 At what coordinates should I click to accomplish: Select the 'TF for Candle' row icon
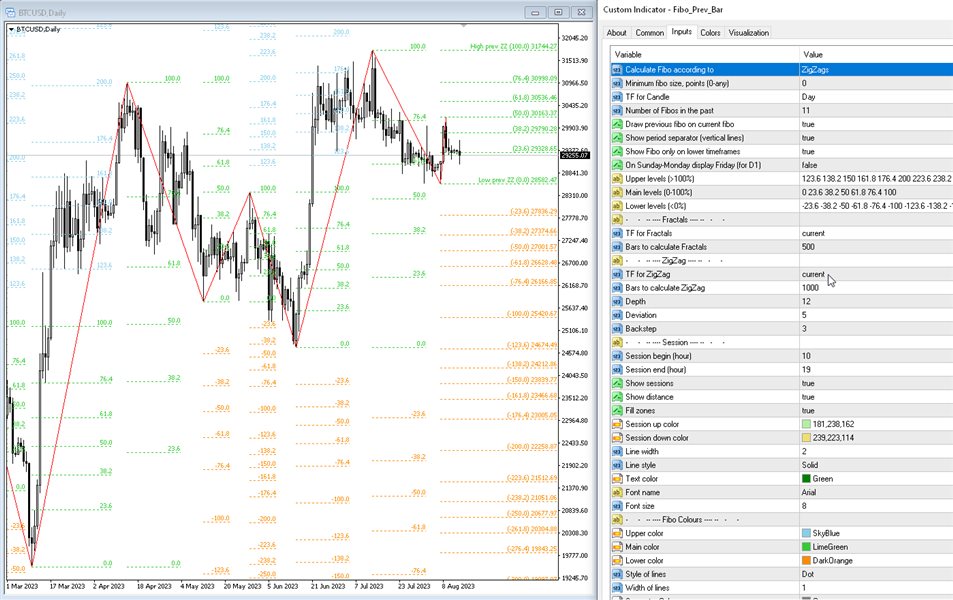point(618,97)
